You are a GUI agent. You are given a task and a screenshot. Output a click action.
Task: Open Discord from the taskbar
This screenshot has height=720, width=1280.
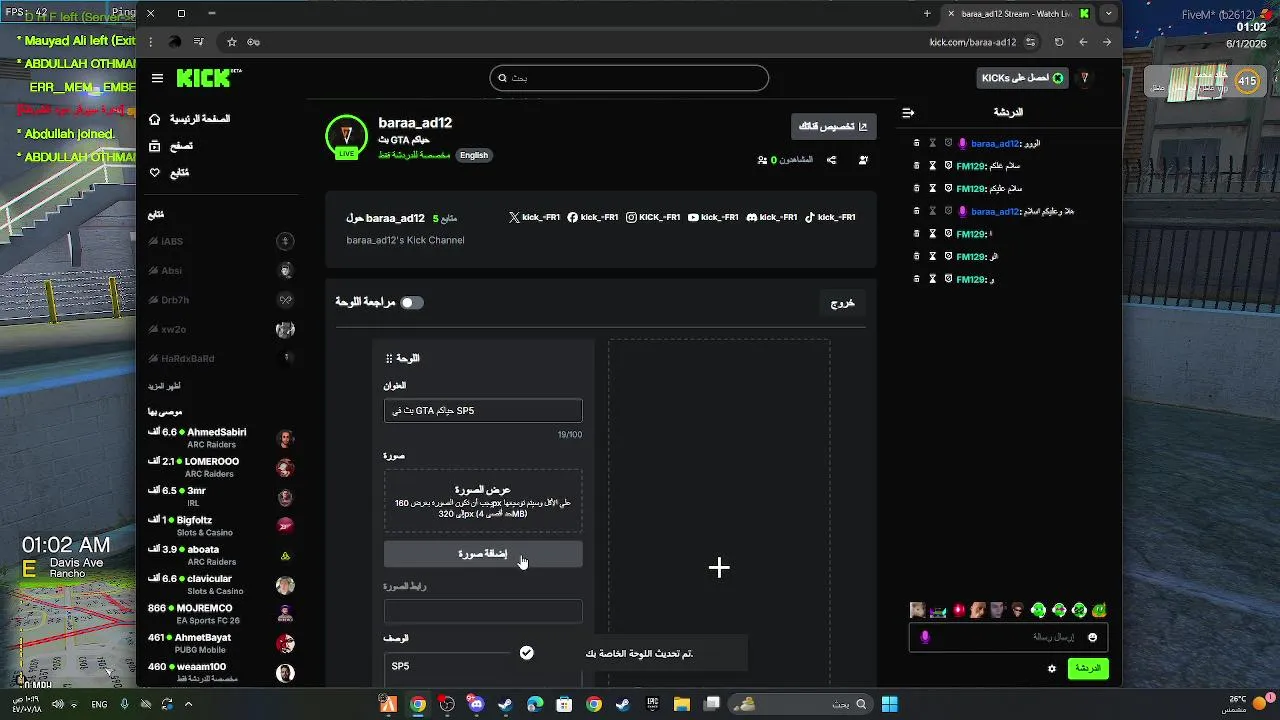pyautogui.click(x=476, y=704)
